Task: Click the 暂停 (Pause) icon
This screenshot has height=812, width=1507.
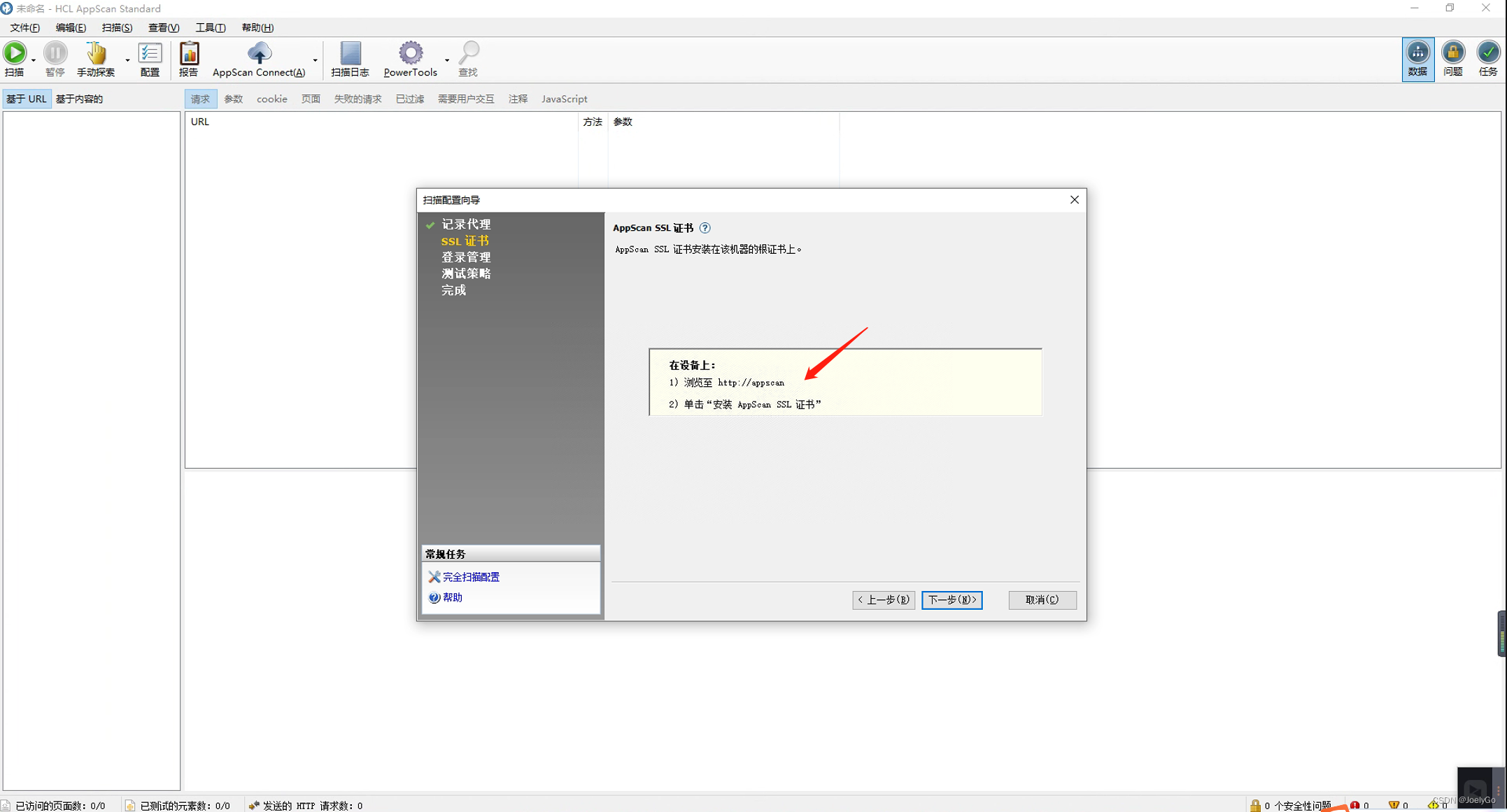Action: click(55, 52)
